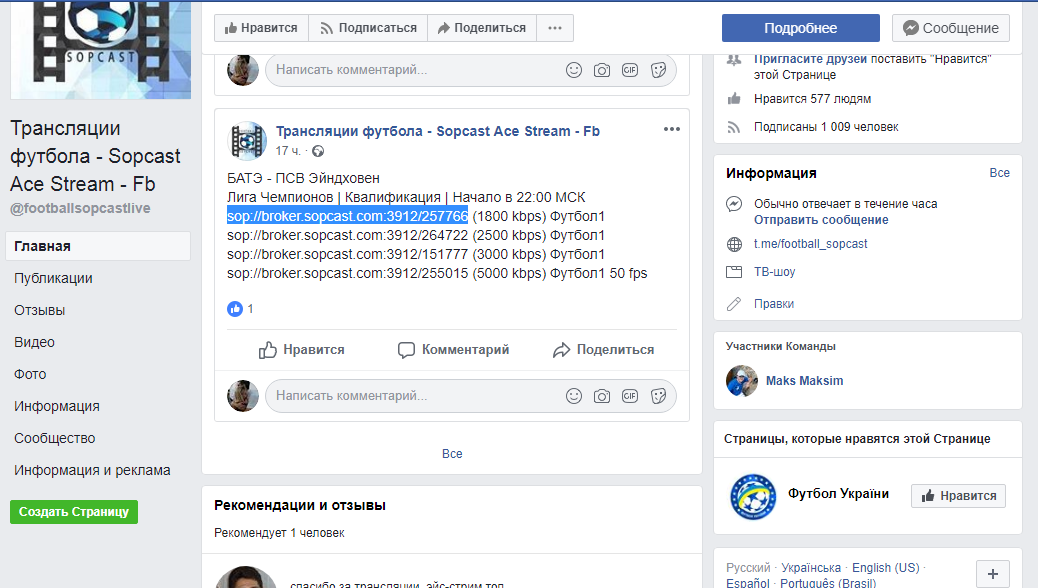Screen dimensions: 1038x588
Task: Attach a photo in lower comment box
Action: tap(602, 396)
